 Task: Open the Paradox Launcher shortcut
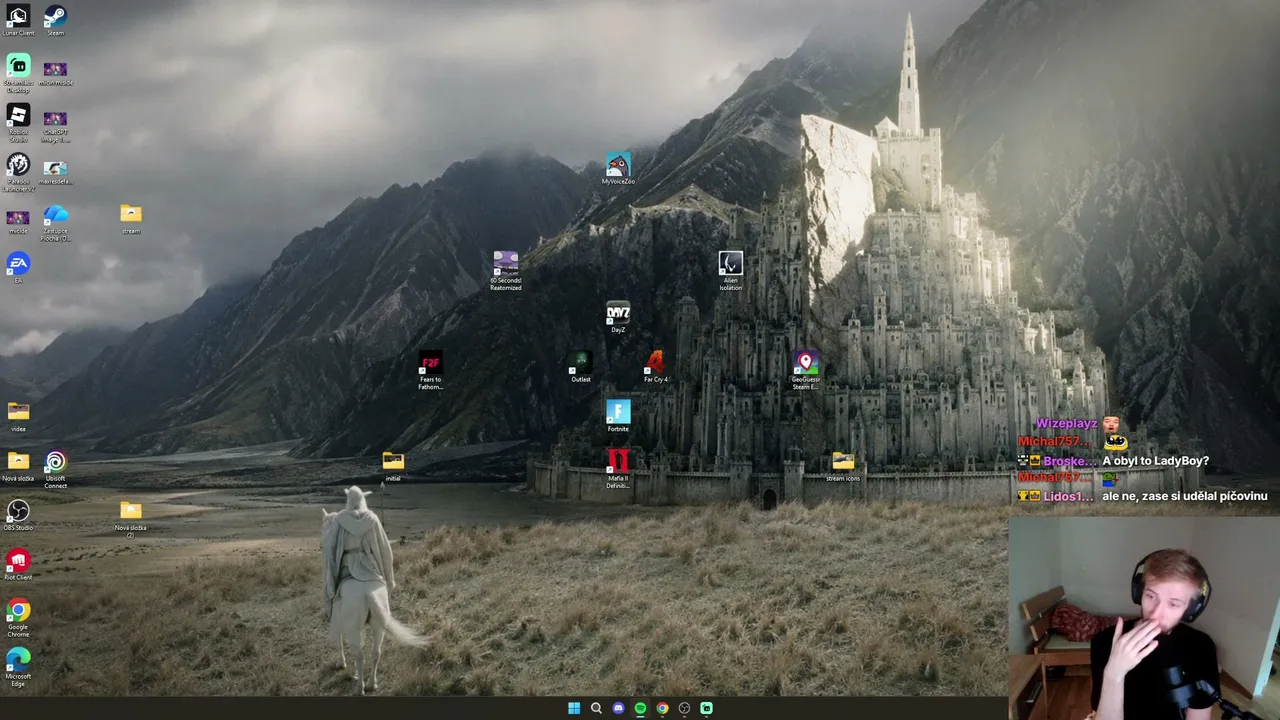click(x=18, y=172)
